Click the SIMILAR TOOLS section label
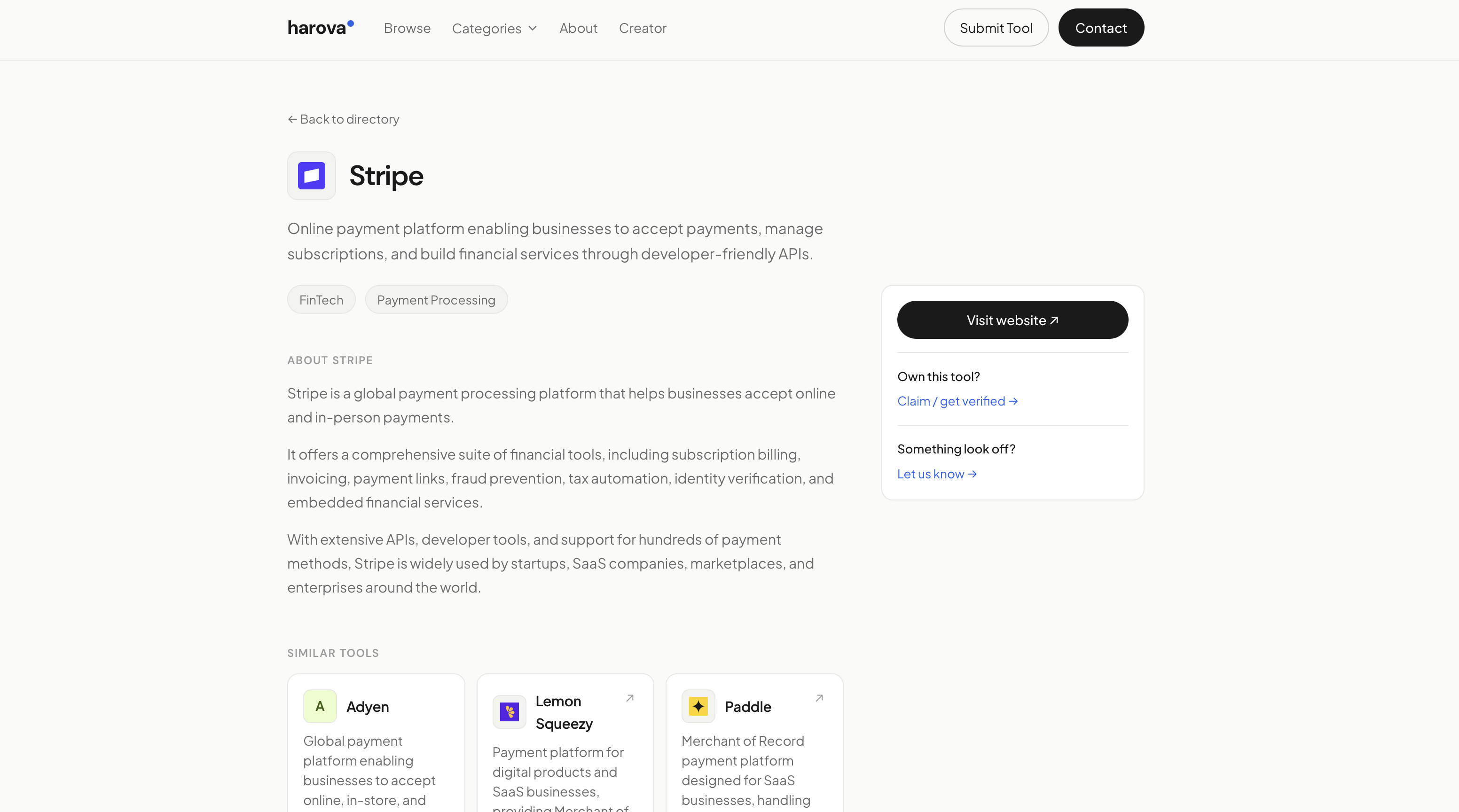Image resolution: width=1459 pixels, height=812 pixels. tap(333, 653)
